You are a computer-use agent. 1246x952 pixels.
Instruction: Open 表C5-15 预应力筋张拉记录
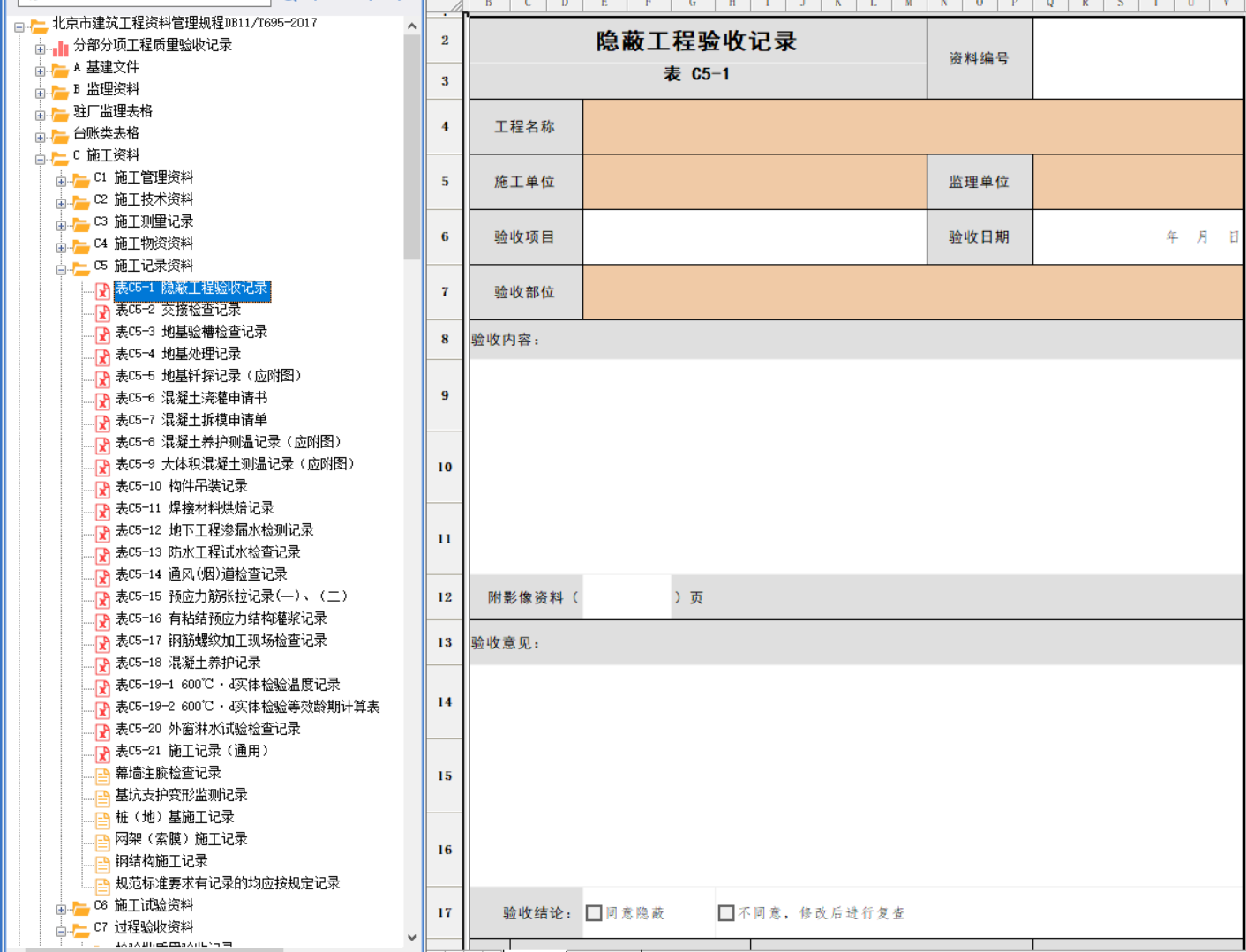[x=232, y=596]
